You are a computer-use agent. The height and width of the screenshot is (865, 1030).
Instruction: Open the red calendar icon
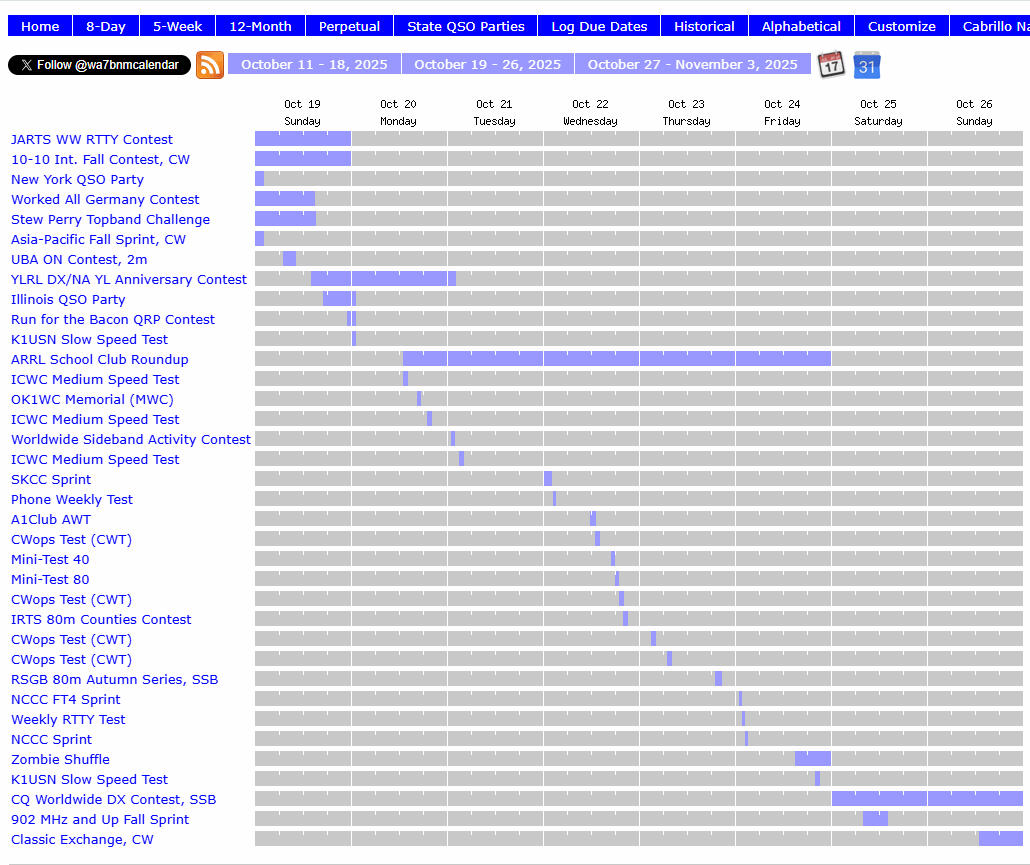(x=831, y=65)
